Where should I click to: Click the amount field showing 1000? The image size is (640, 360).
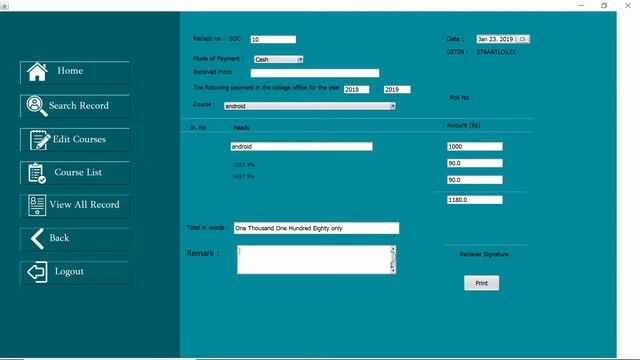point(475,147)
